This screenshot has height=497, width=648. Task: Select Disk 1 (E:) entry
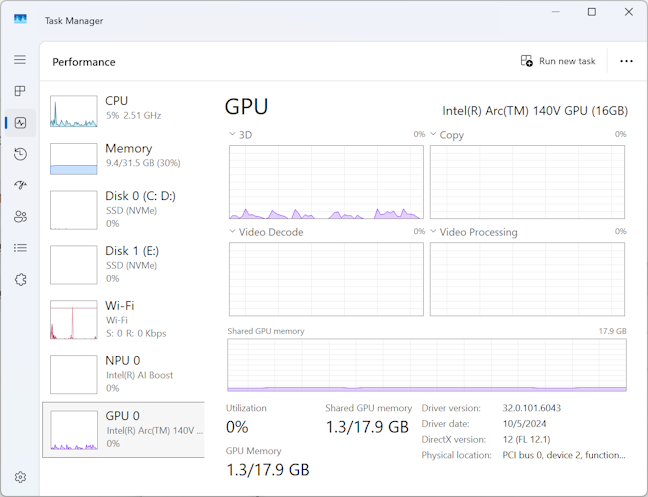coord(124,265)
